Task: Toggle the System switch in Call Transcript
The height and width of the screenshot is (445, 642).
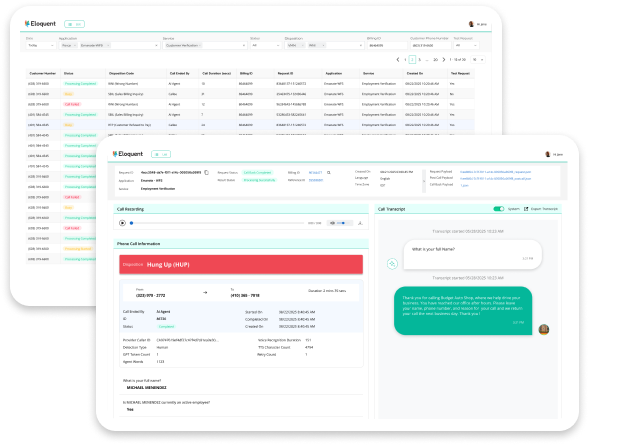Action: (498, 209)
